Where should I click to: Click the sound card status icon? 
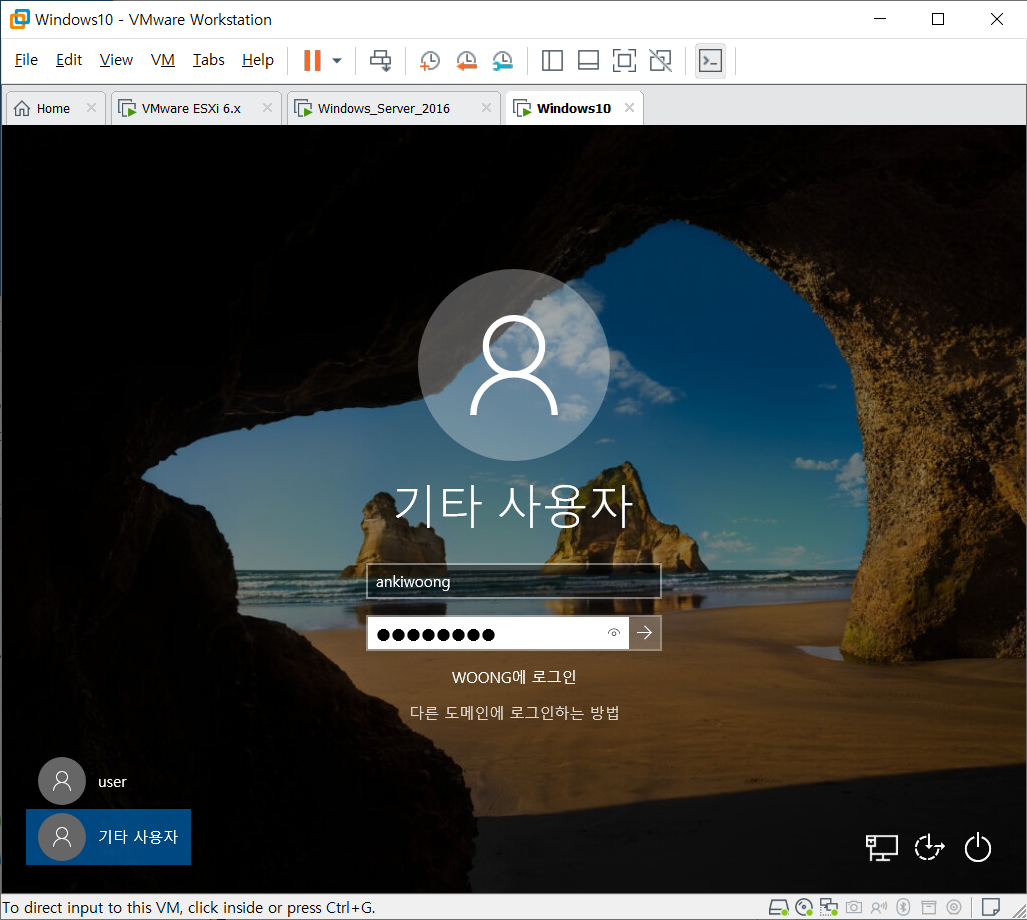[878, 908]
